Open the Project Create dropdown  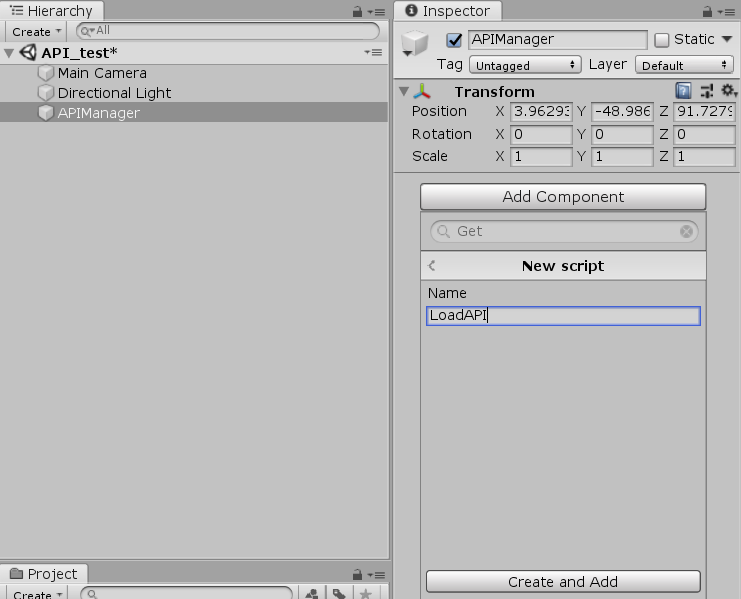(x=37, y=593)
